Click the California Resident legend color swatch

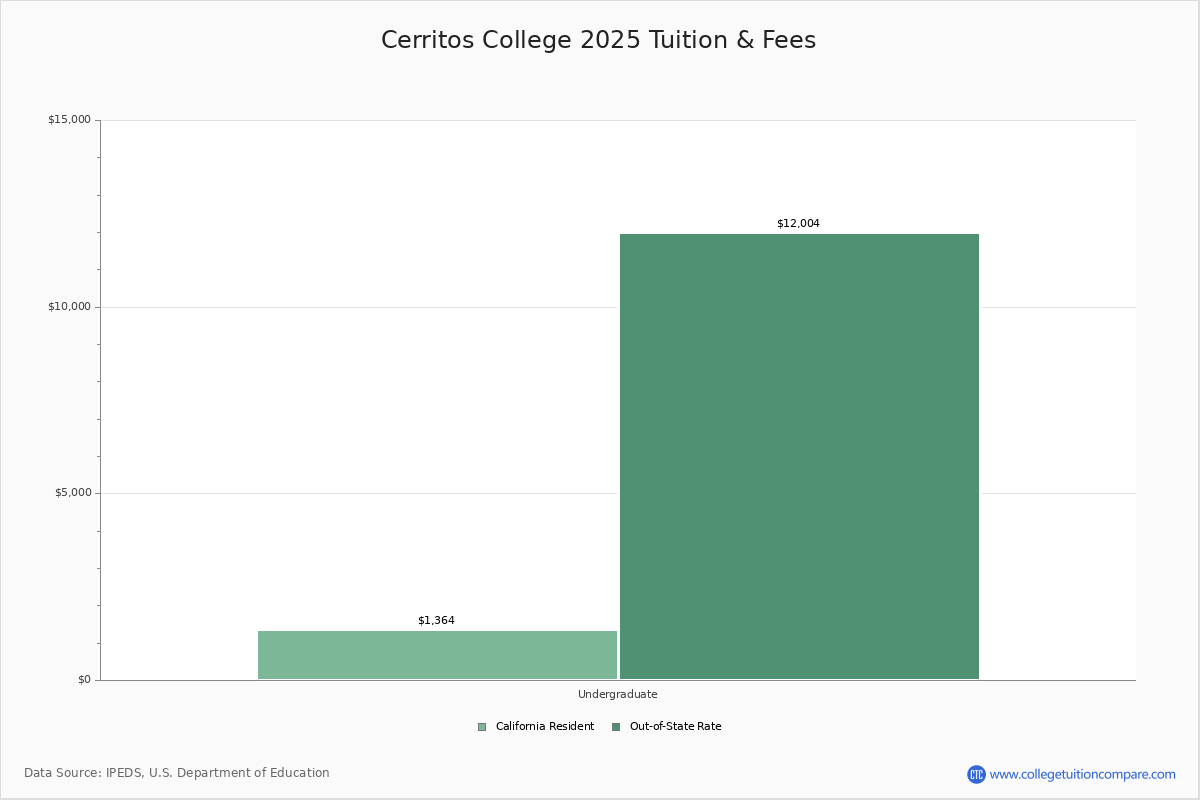tap(482, 727)
